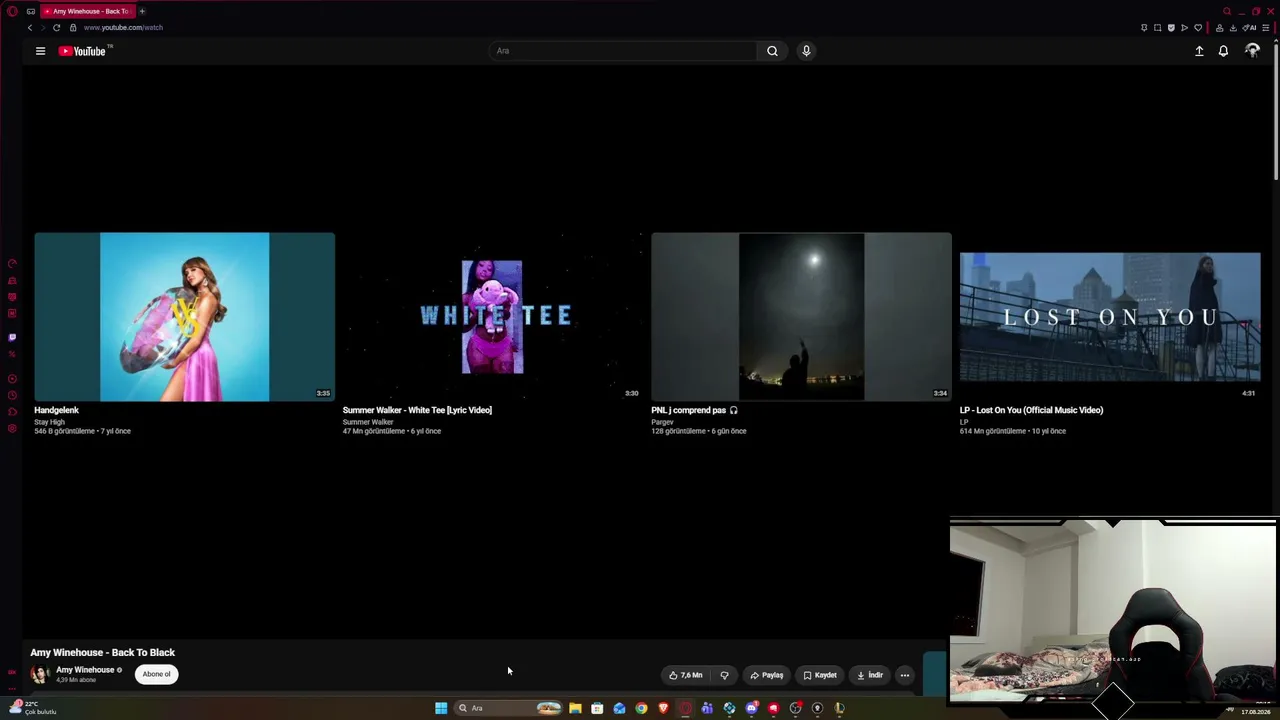Click the Paylaş share button

(x=767, y=675)
